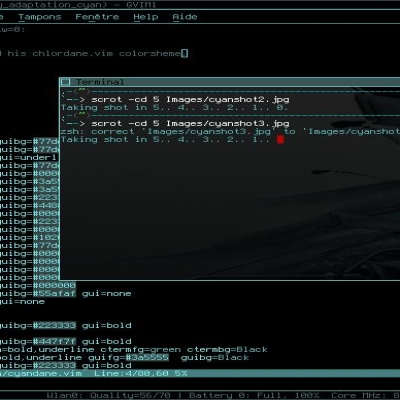
Task: Click the highlighted value '#3a5555'
Action: tap(147, 358)
